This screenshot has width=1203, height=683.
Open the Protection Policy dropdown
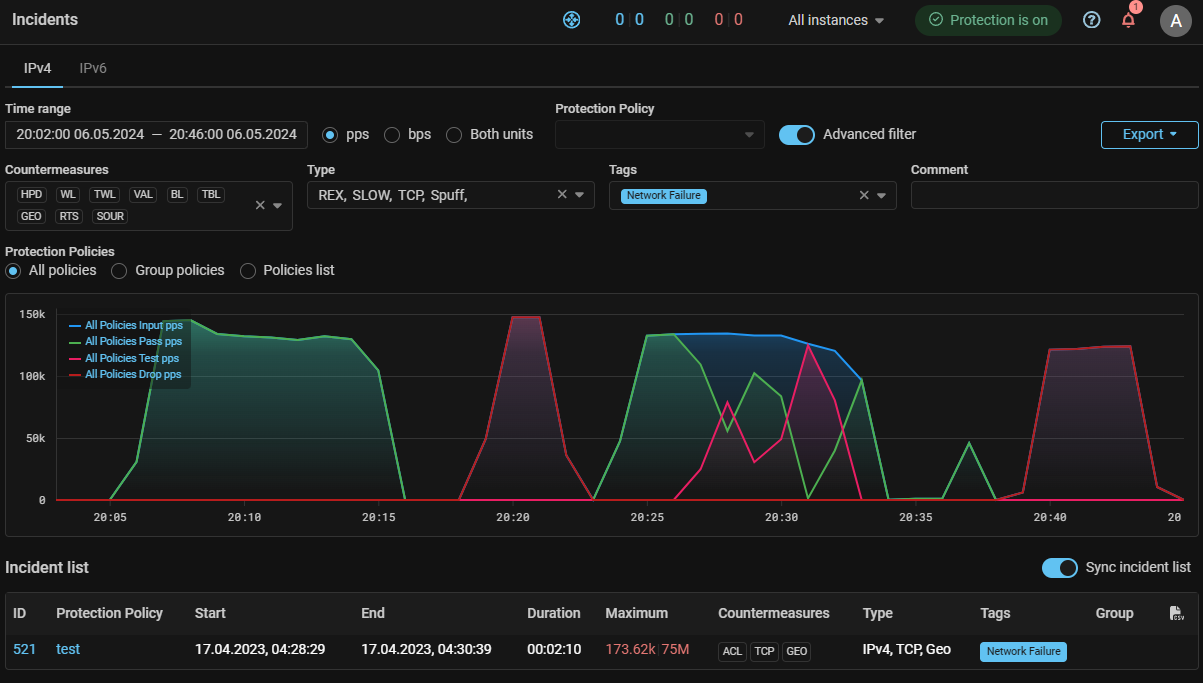[x=659, y=134]
